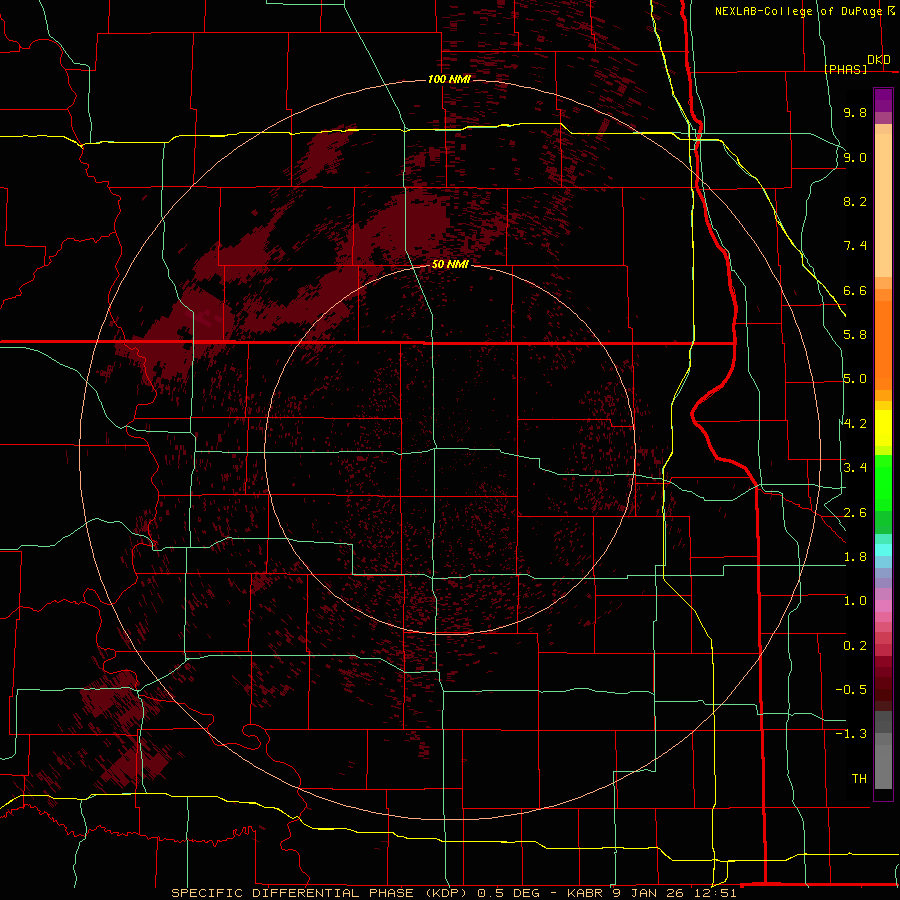Click the 6.6 scale label
900x900 pixels.
coord(855,290)
